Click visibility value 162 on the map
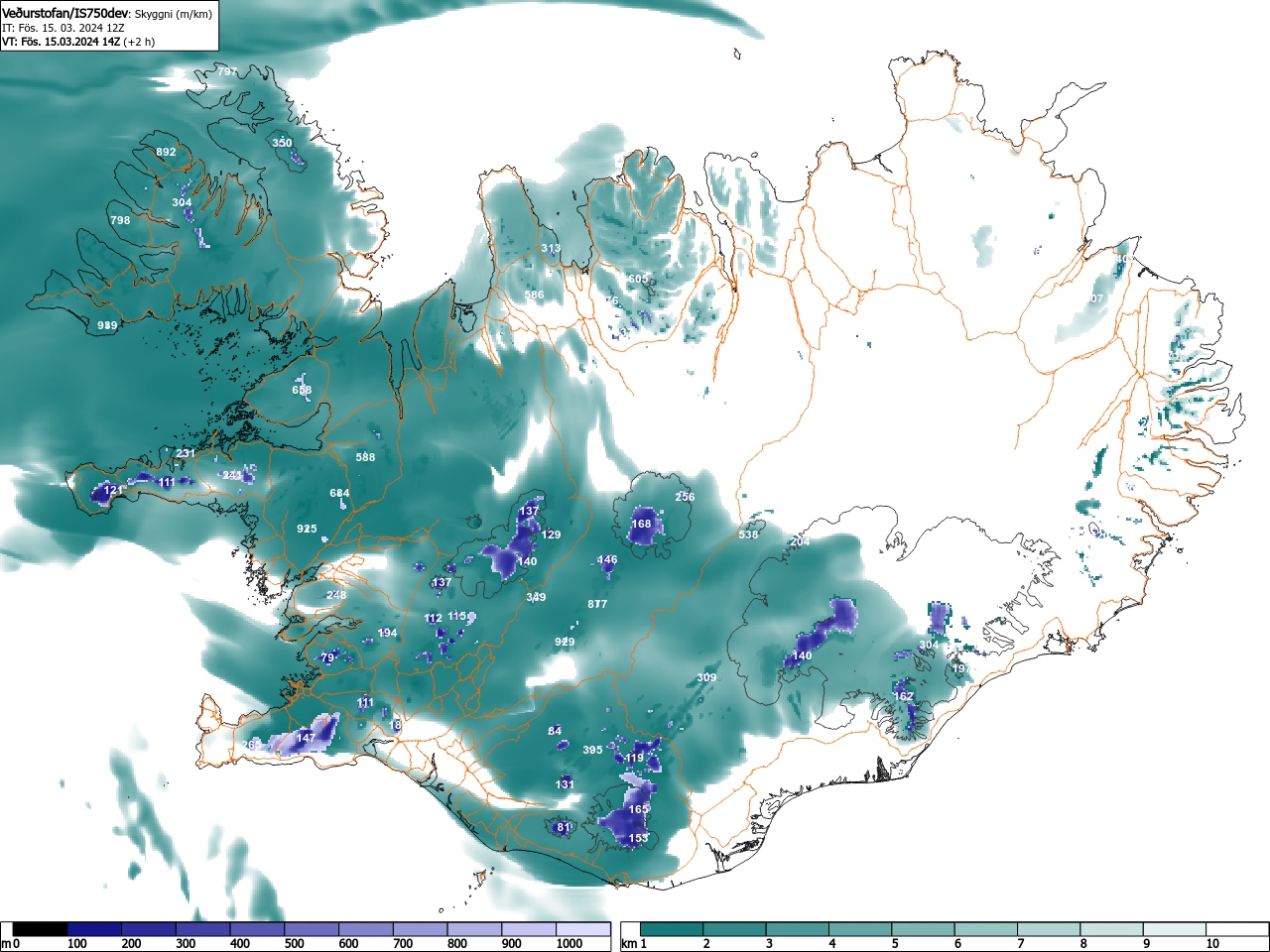This screenshot has height=952, width=1270. [903, 696]
